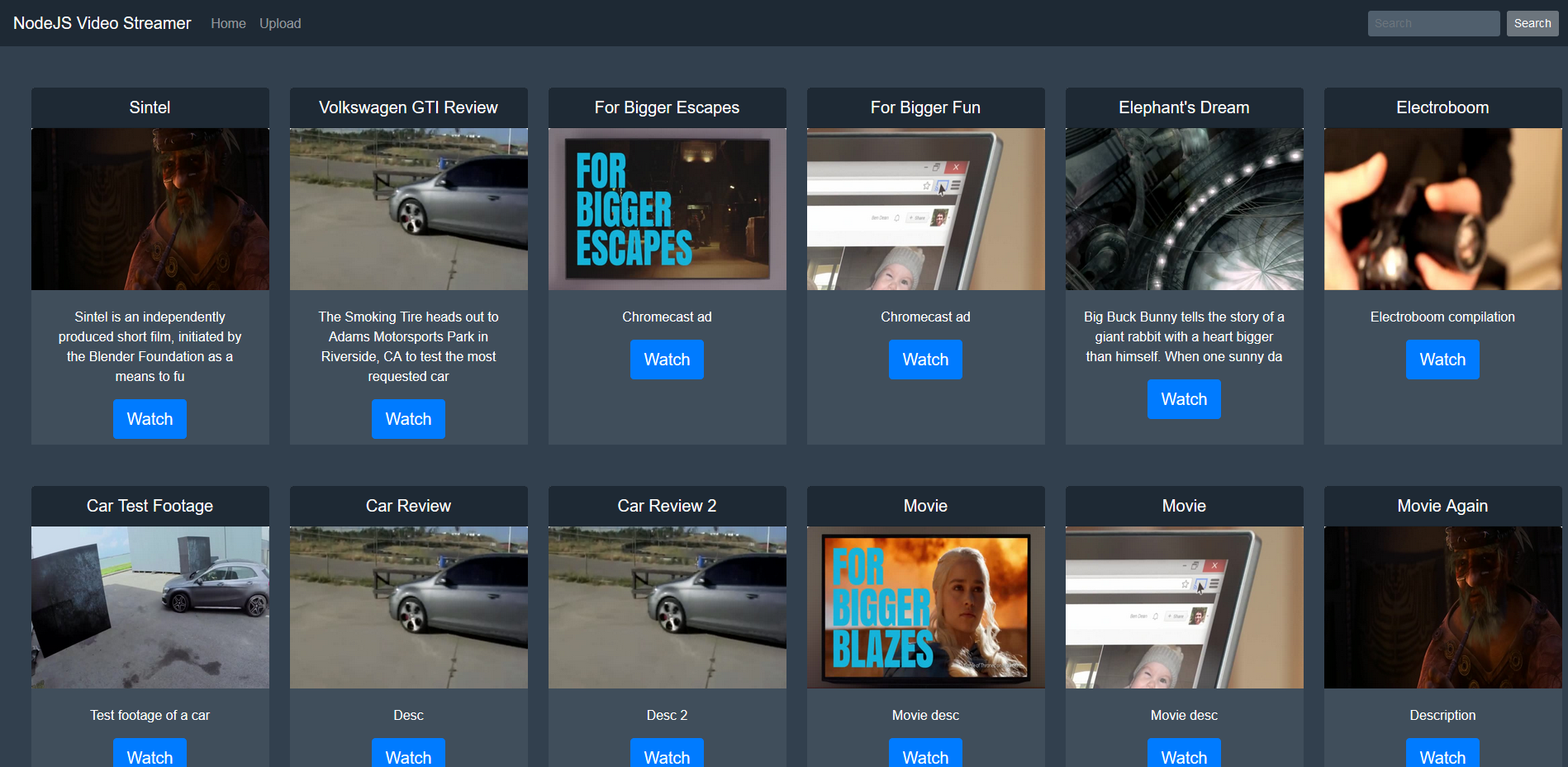Image resolution: width=1568 pixels, height=767 pixels.
Task: Click the Electroboom video thumbnail
Action: click(x=1442, y=209)
